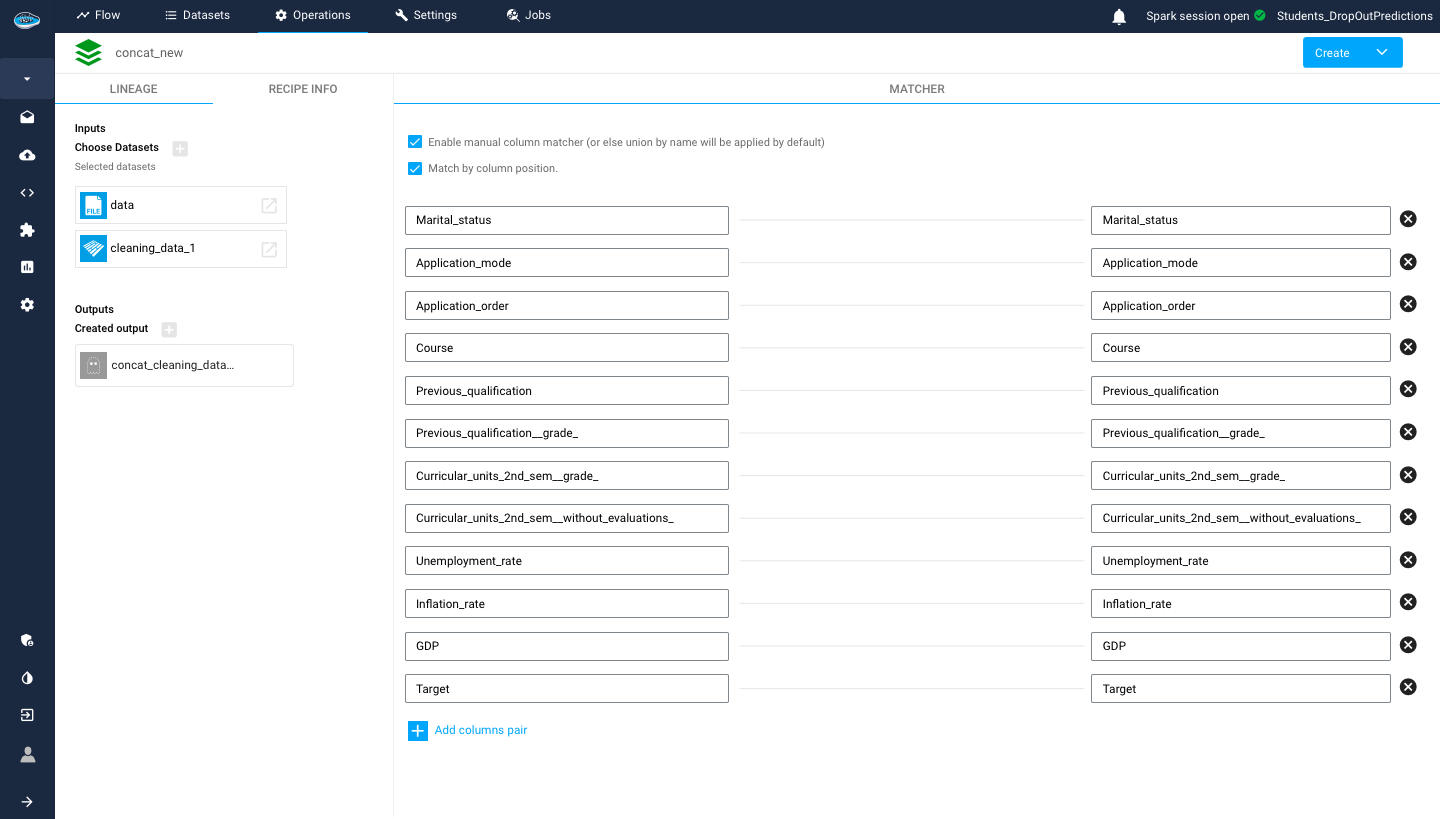Open the settings gear in sidebar
1440x819 pixels.
click(x=27, y=305)
